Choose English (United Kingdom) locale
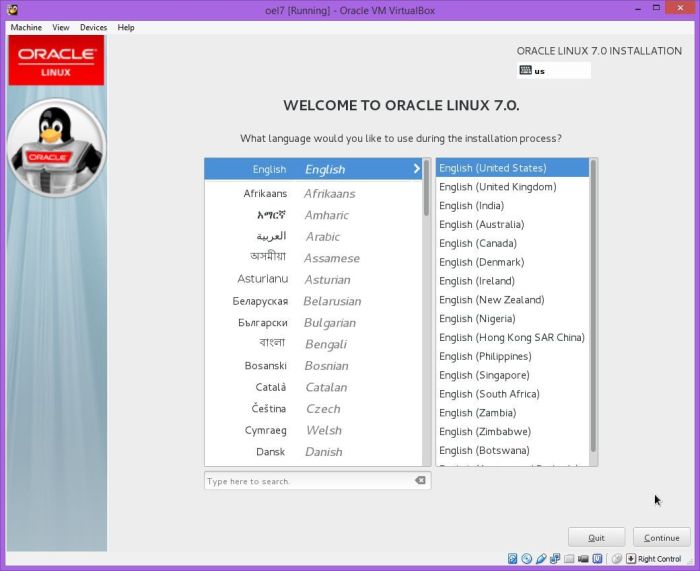 [498, 187]
